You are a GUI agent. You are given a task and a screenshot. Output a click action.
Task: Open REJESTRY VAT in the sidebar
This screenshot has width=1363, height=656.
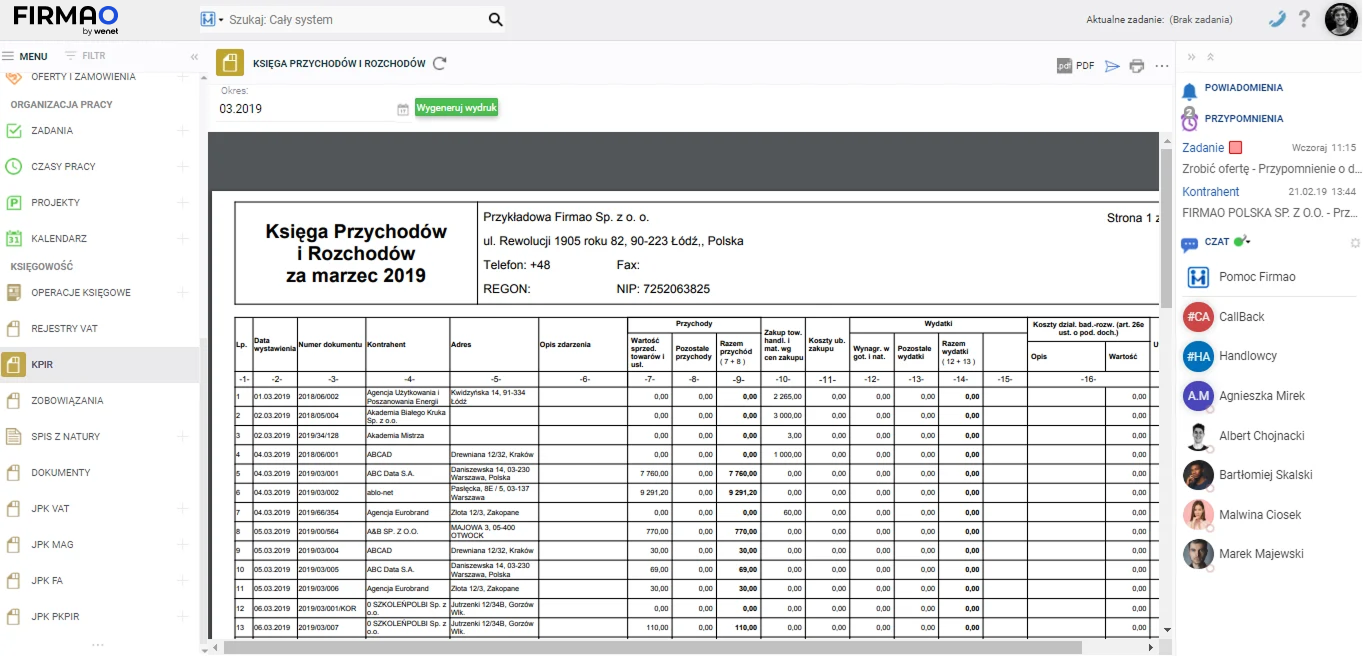tap(64, 329)
